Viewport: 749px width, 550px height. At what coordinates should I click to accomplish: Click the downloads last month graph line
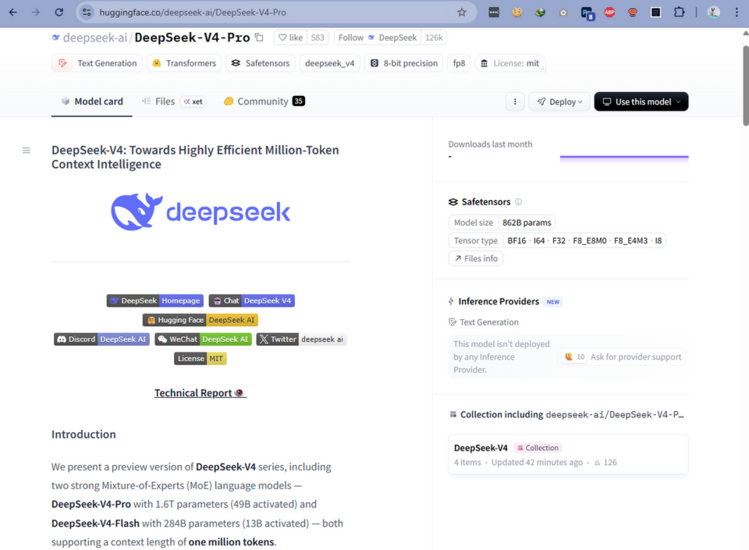point(624,157)
